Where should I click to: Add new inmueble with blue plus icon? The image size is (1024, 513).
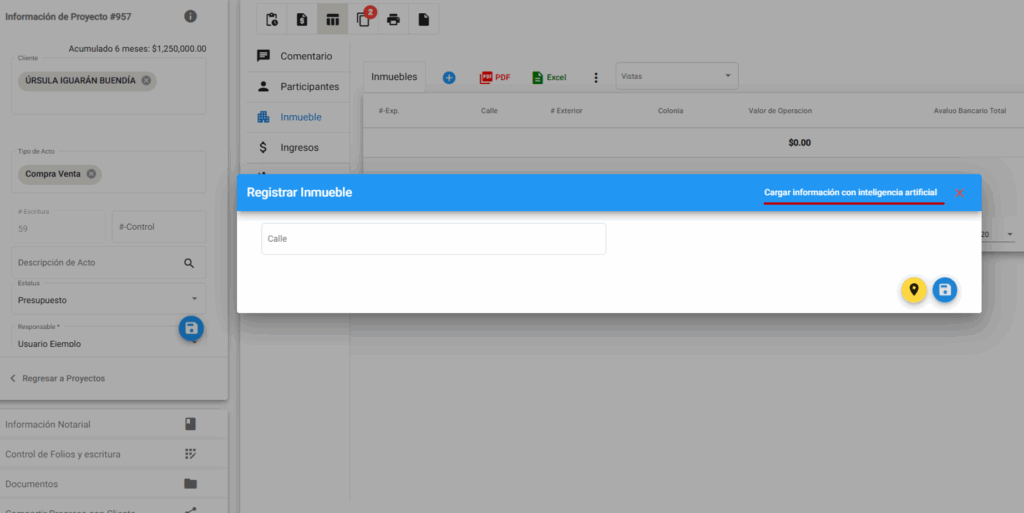coord(449,78)
